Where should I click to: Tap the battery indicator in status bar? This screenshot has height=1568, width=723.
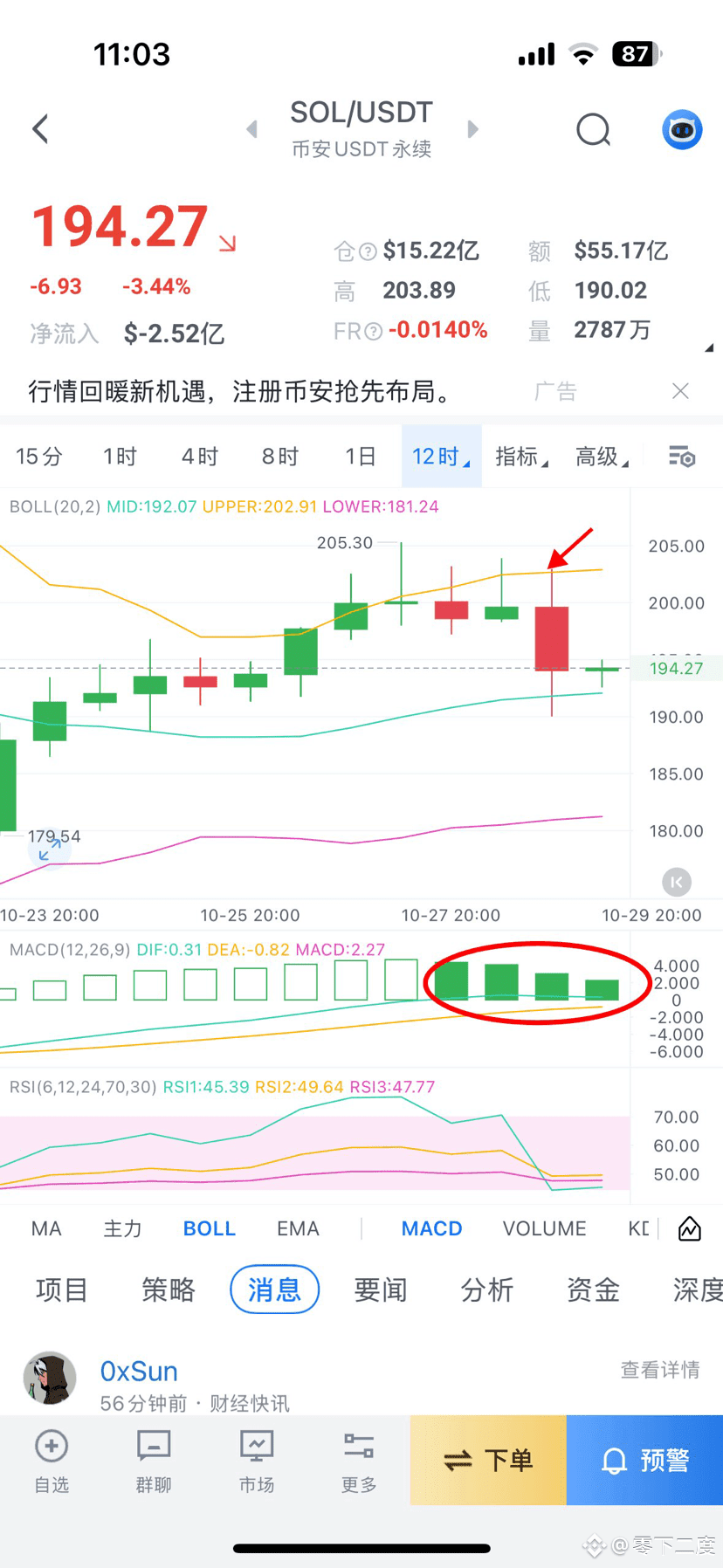click(637, 54)
